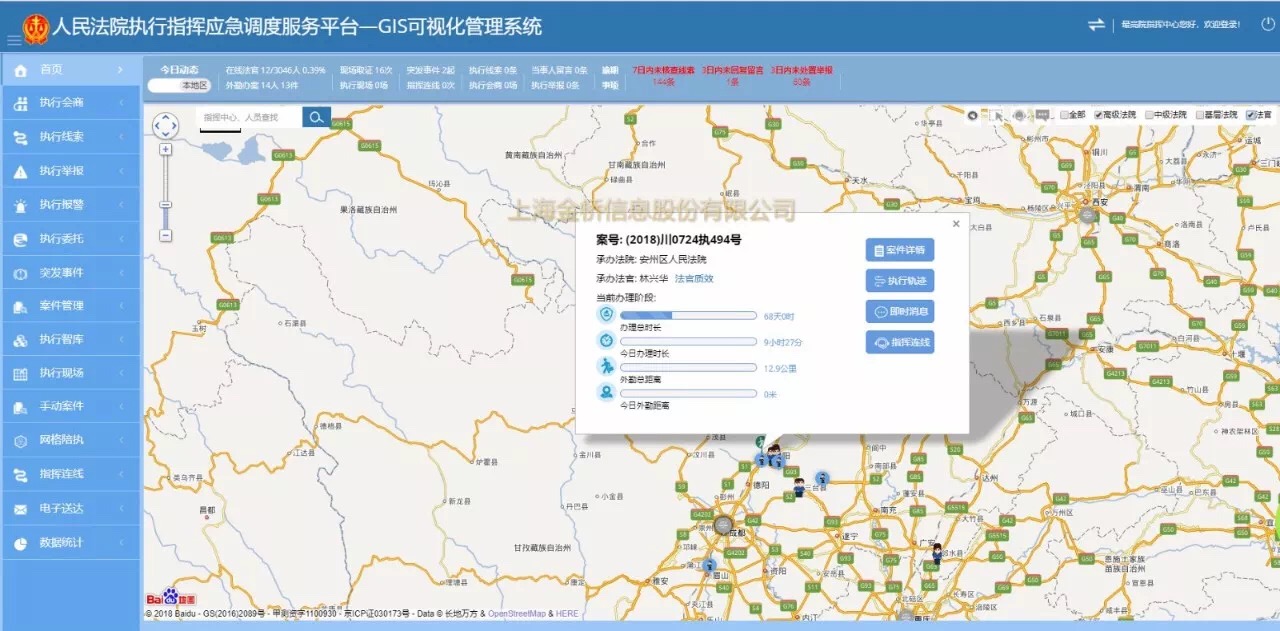This screenshot has width=1280, height=631.
Task: Click the map zoom-out minus button
Action: point(165,235)
